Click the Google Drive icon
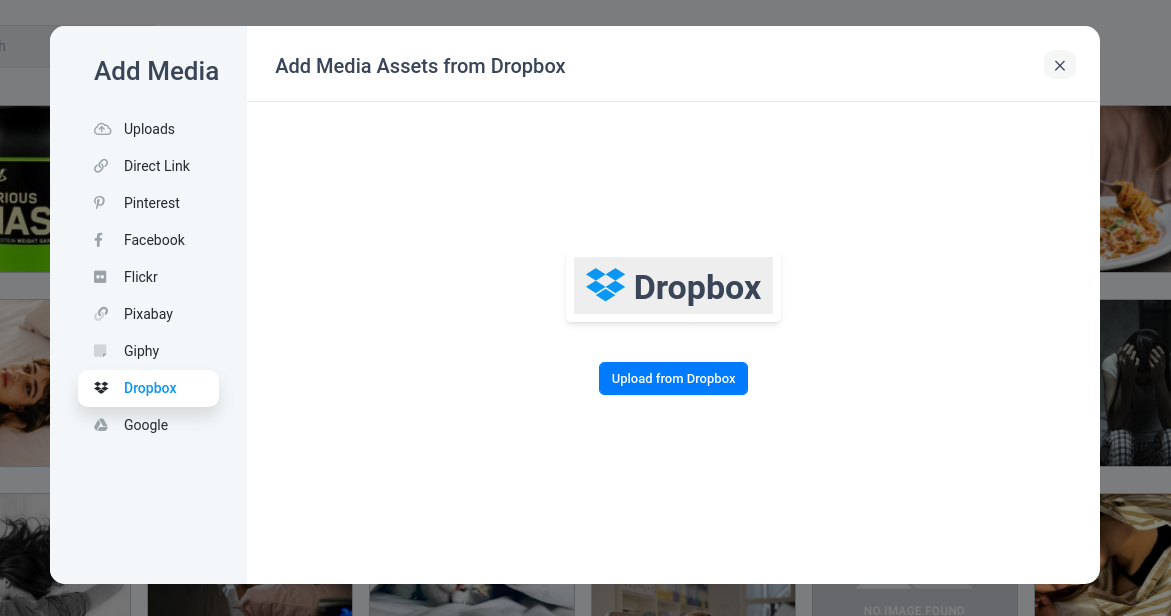The image size is (1171, 616). pos(101,425)
